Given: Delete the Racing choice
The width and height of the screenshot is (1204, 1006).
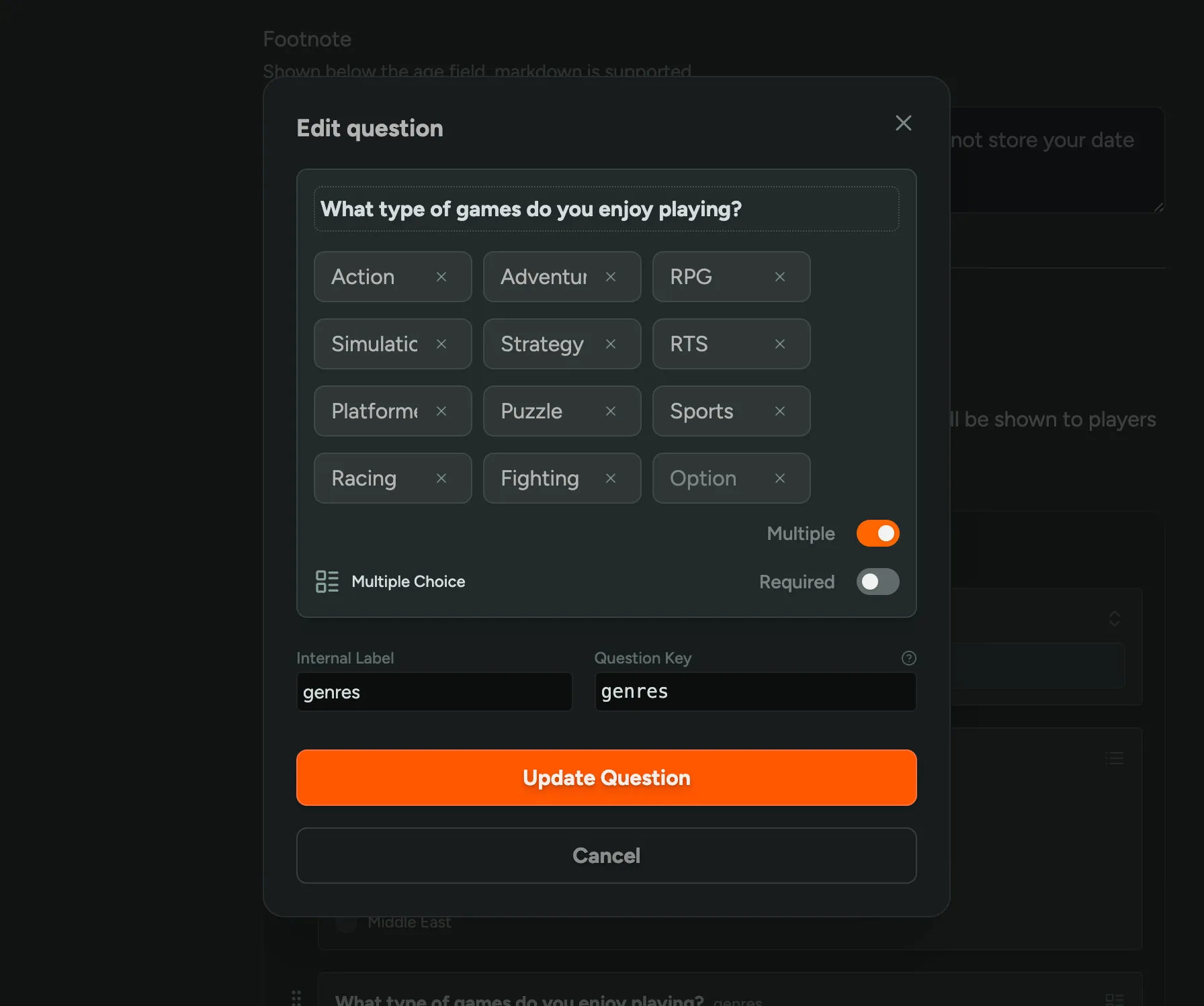Looking at the screenshot, I should tap(442, 478).
